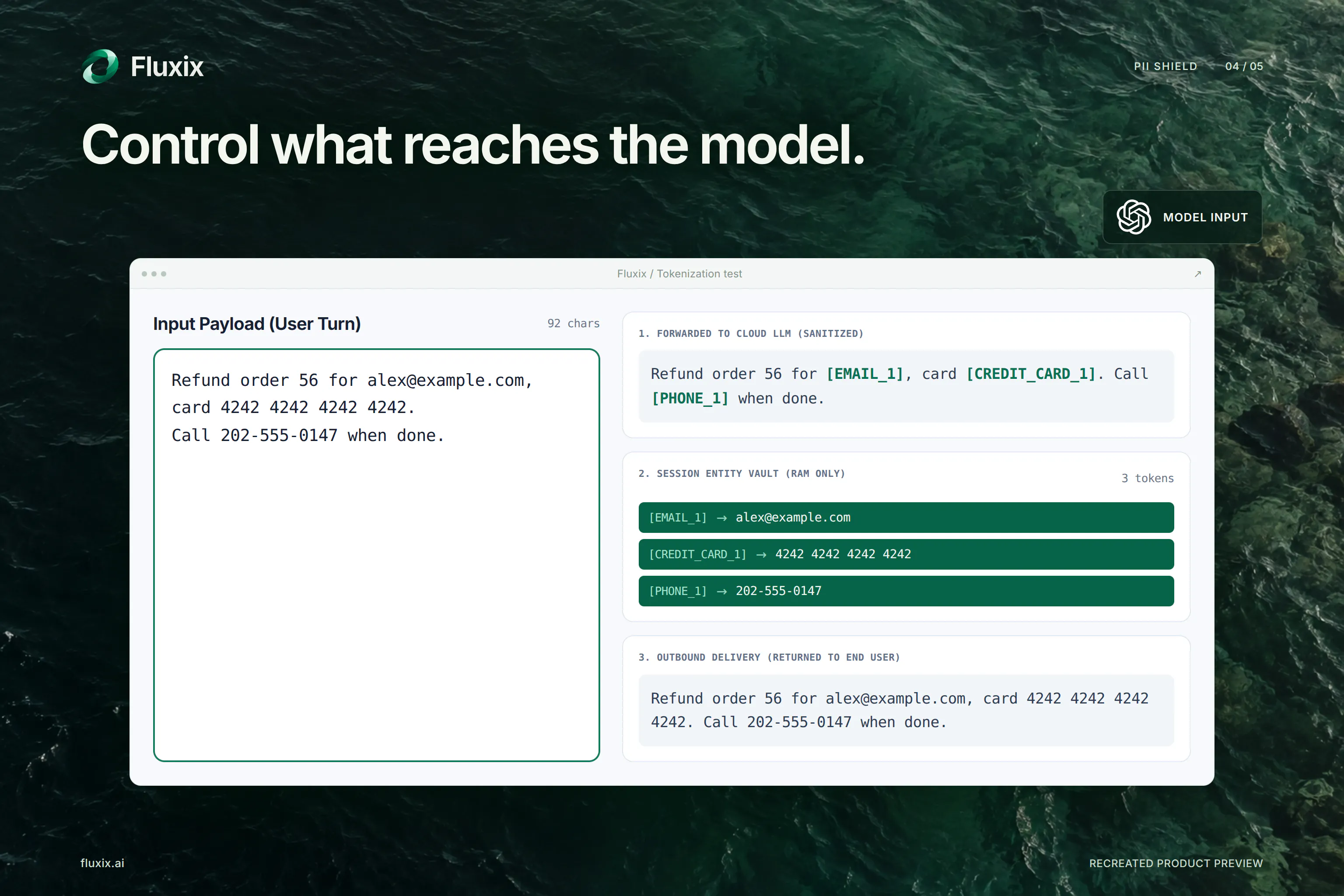Viewport: 1344px width, 896px height.
Task: Click the 'PII SHIELD' label
Action: 1165,66
